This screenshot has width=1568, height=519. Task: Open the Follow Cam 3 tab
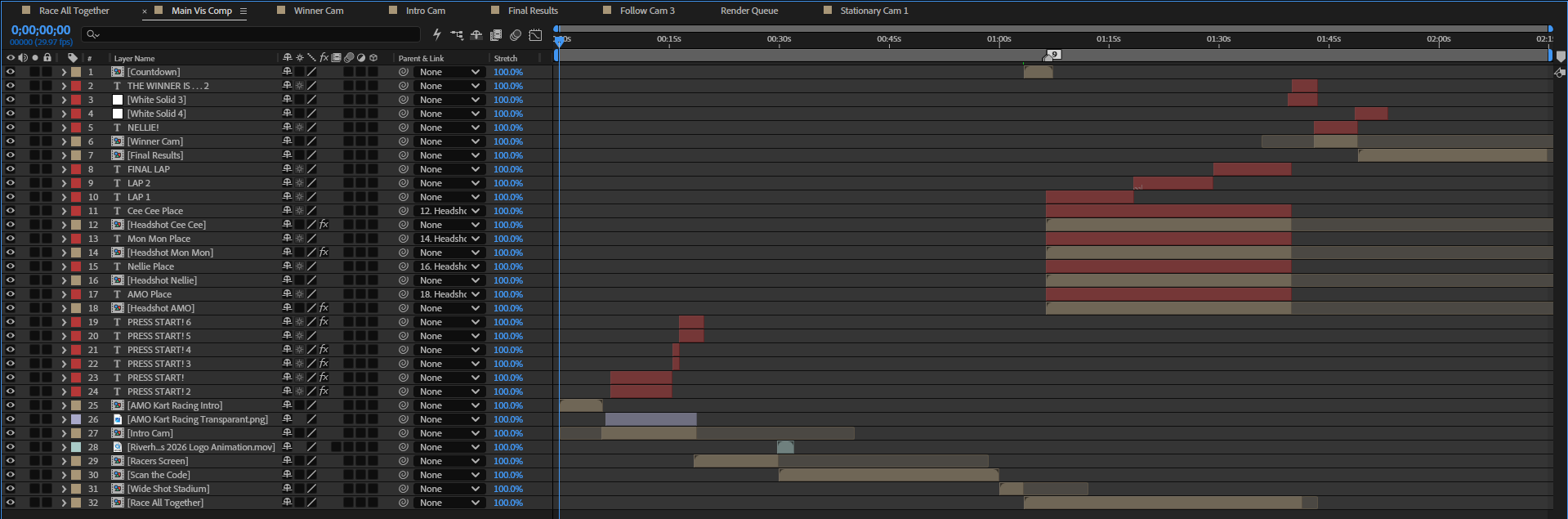point(647,11)
